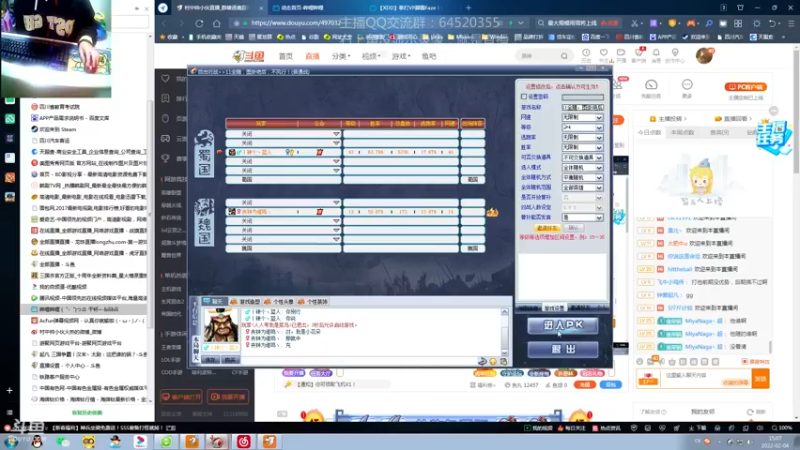The width and height of the screenshot is (800, 450).
Task: Click the PC客户端 button on Douyu
Action: click(x=746, y=87)
